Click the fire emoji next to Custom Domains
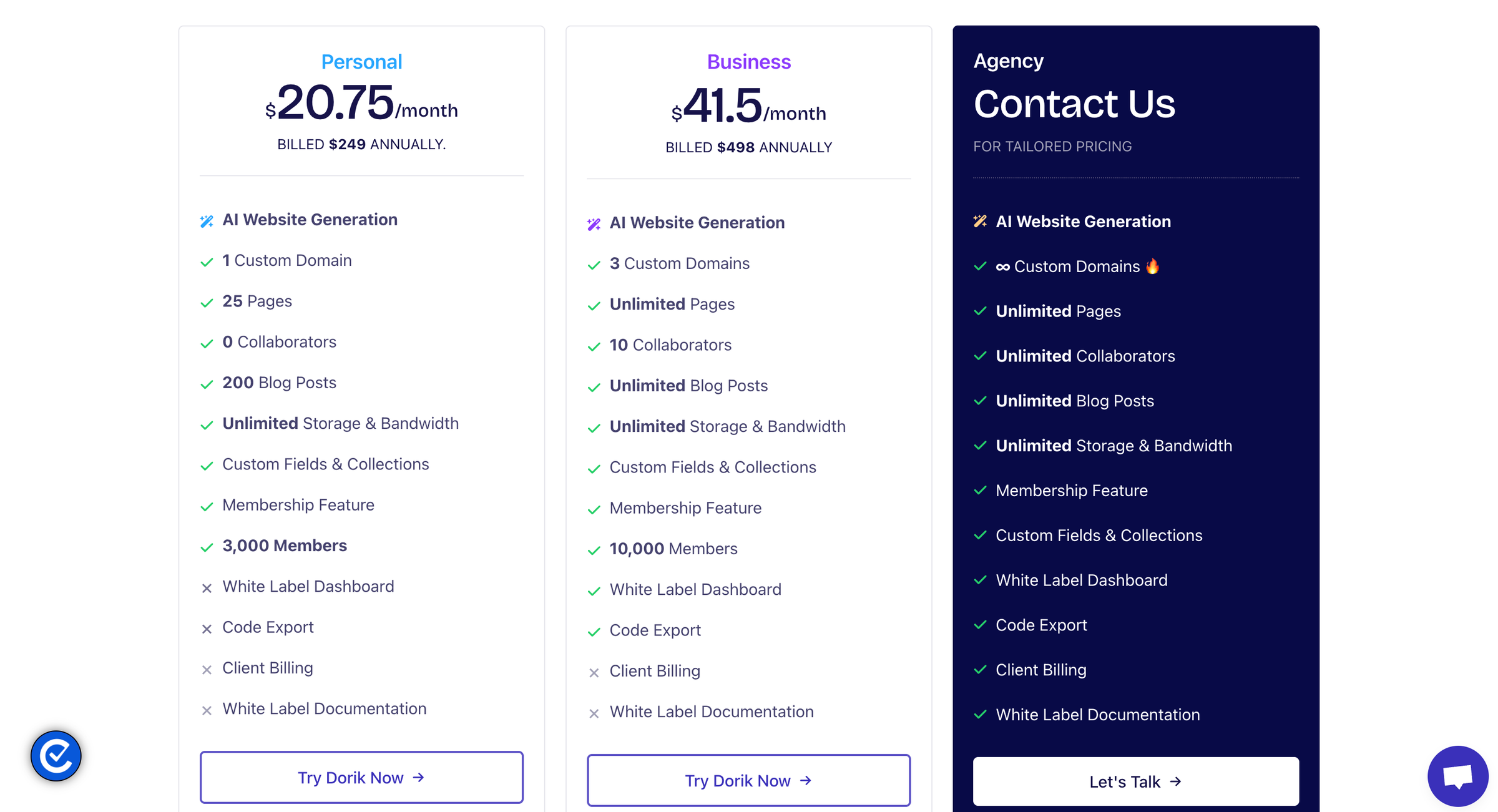 (1153, 266)
